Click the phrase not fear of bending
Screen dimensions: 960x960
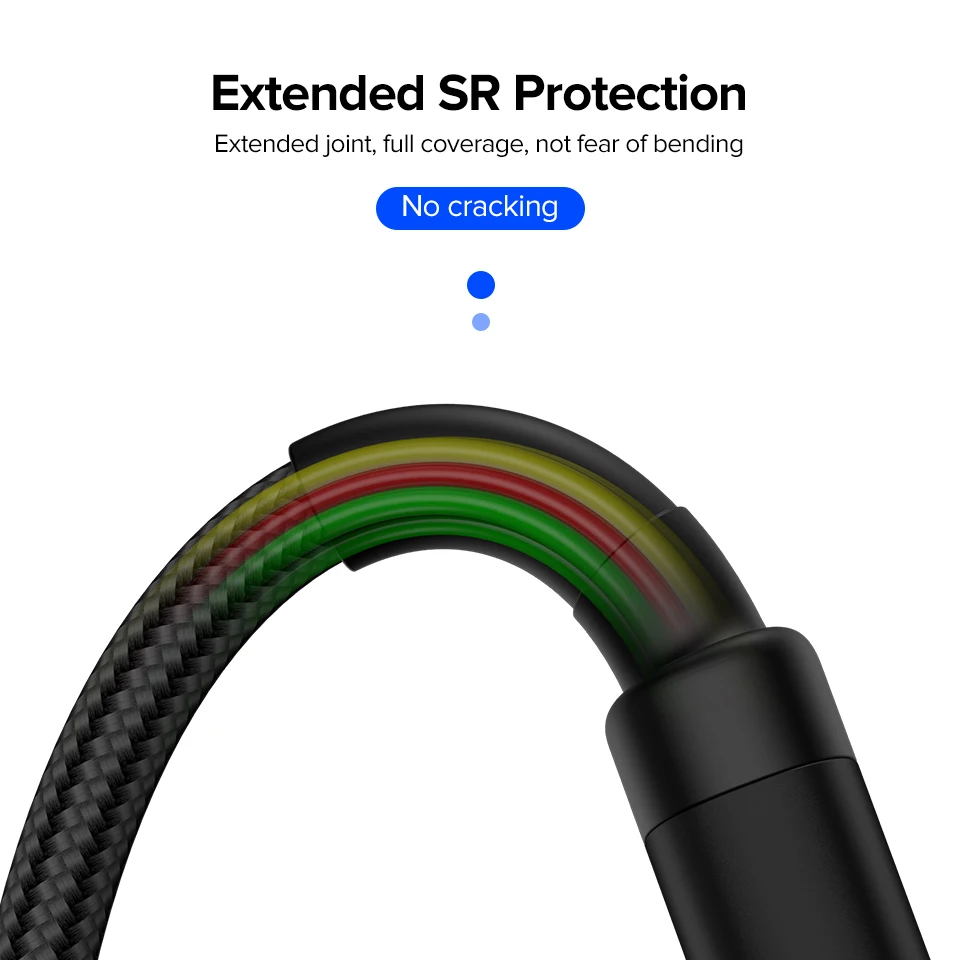(639, 144)
